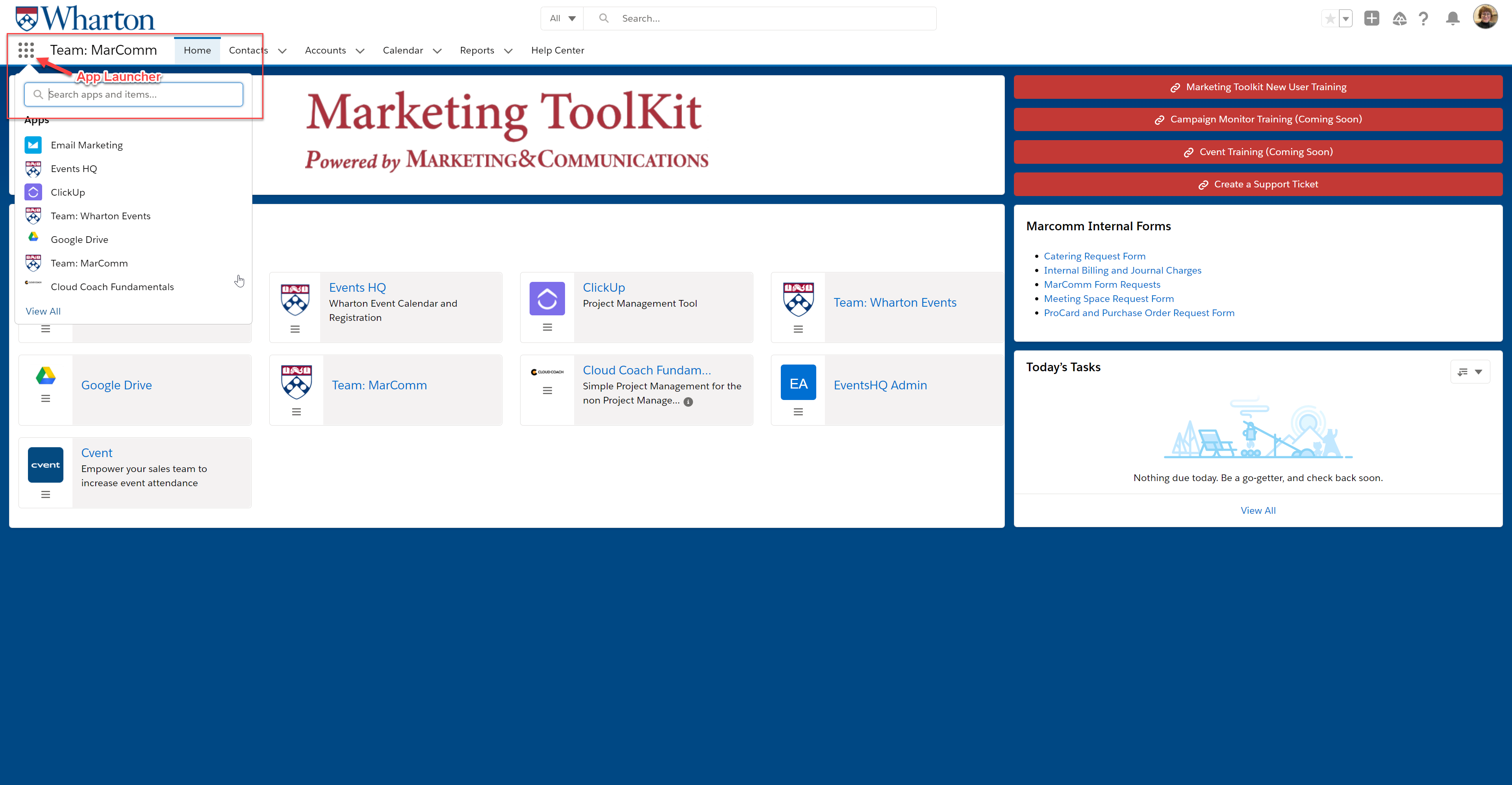This screenshot has width=1512, height=785.
Task: Open Meeting Space Request Form link
Action: (1109, 299)
